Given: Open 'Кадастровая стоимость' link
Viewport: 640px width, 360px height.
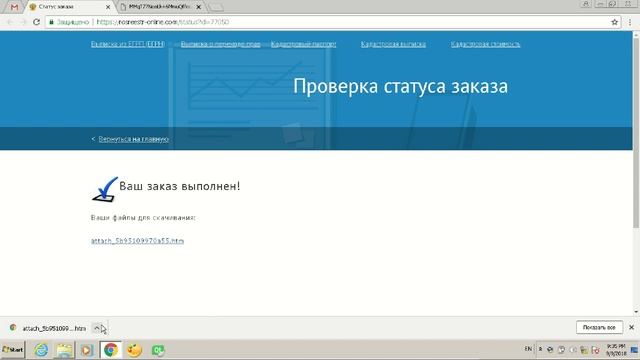Looking at the screenshot, I should click(485, 44).
